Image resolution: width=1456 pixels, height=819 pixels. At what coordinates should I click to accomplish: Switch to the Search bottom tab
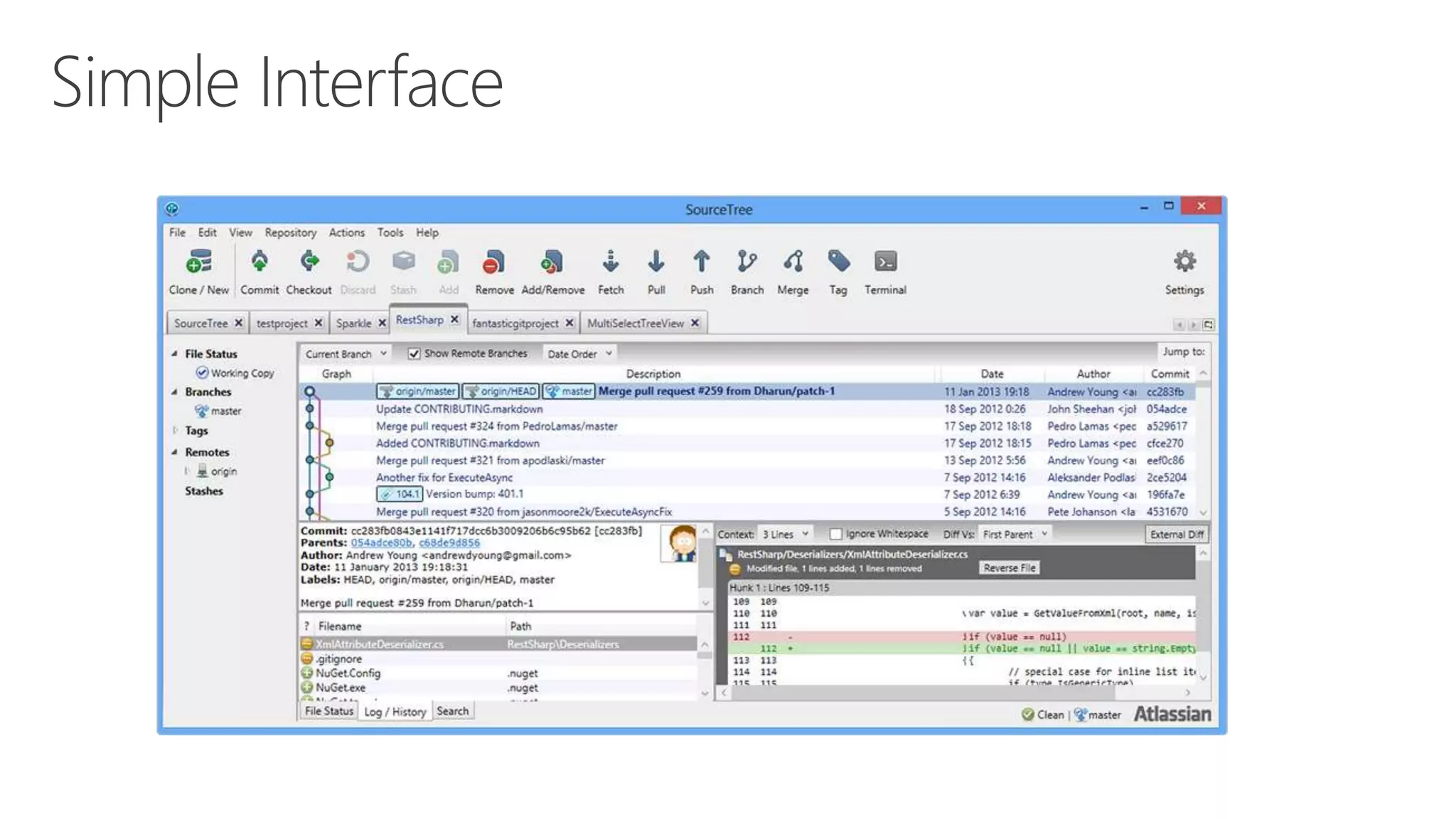(x=452, y=711)
